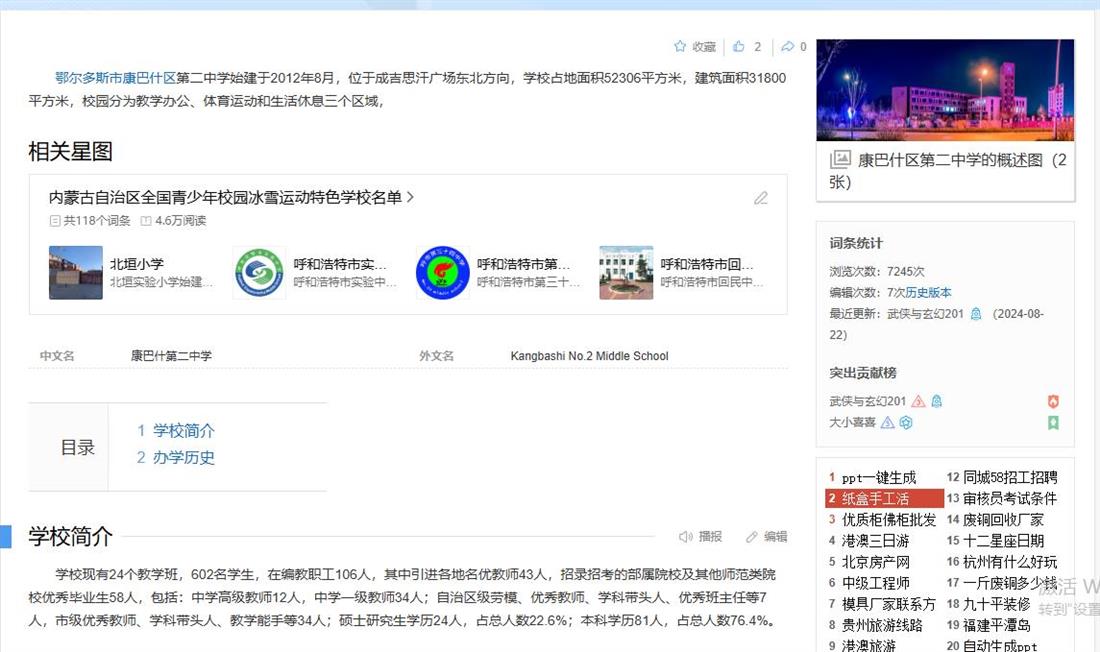1100x652 pixels.
Task: Click 同城58招工招聘 in the hot list
Action: 1010,477
